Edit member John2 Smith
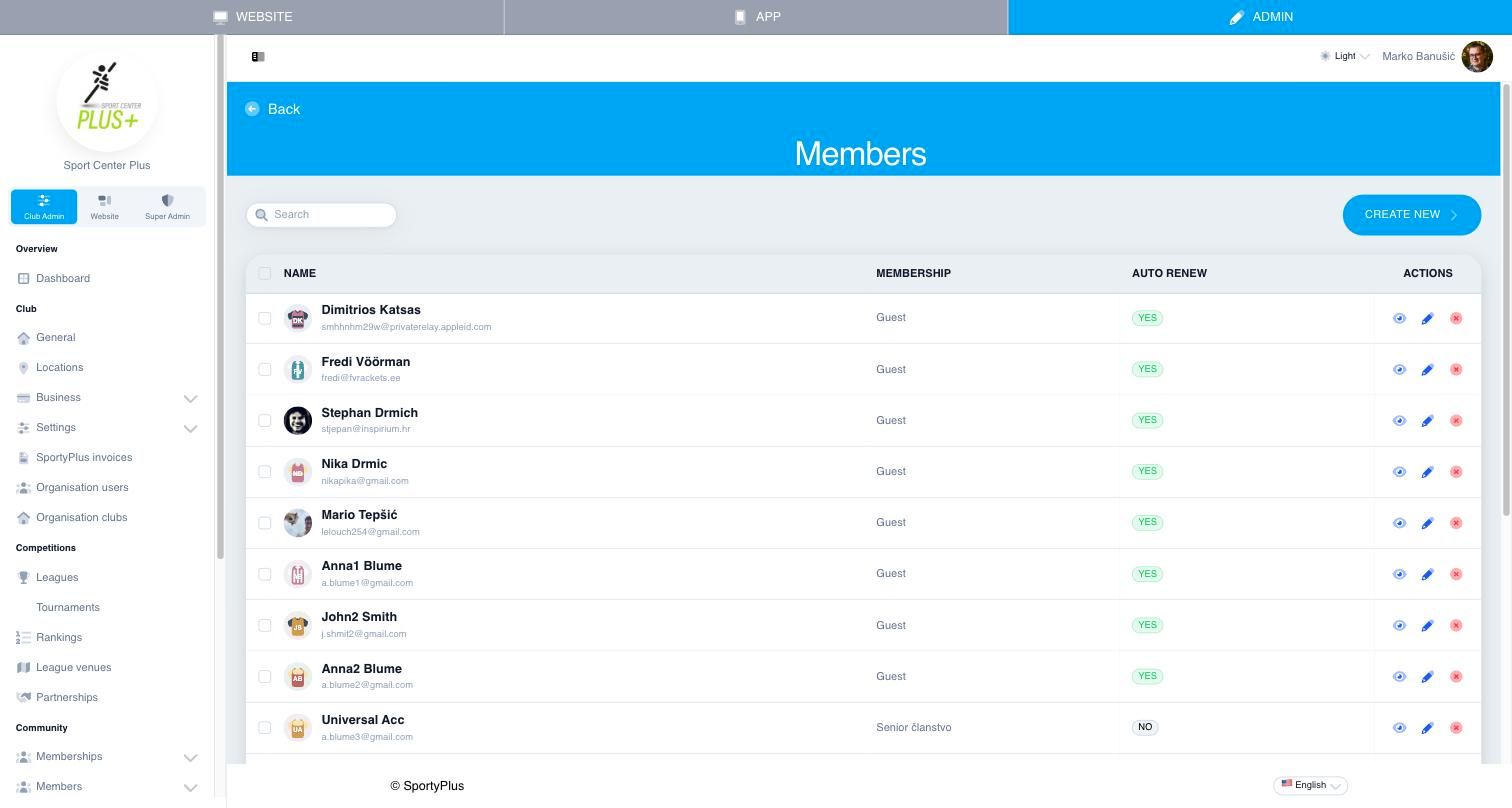 1427,625
